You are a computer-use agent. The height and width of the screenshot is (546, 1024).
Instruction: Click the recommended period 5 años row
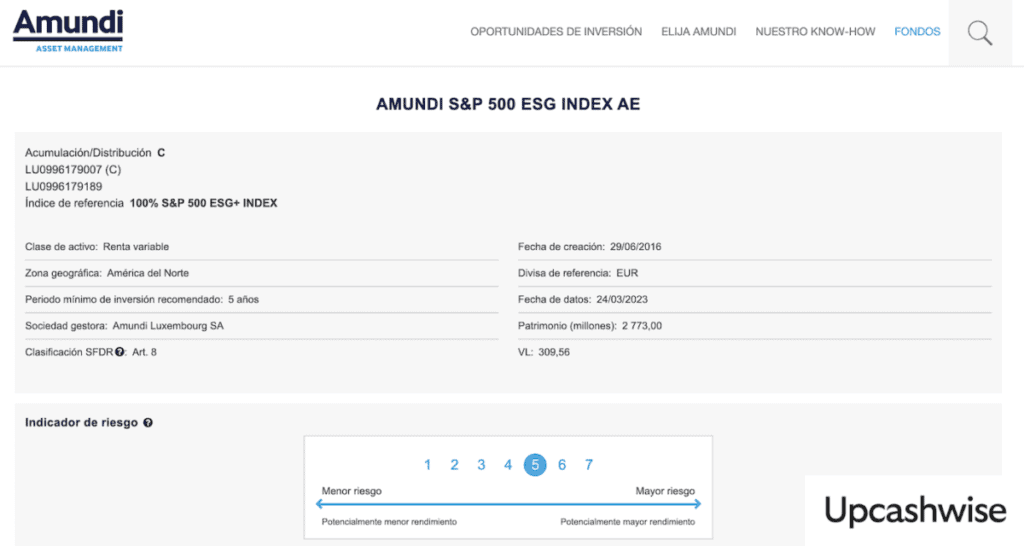click(261, 299)
